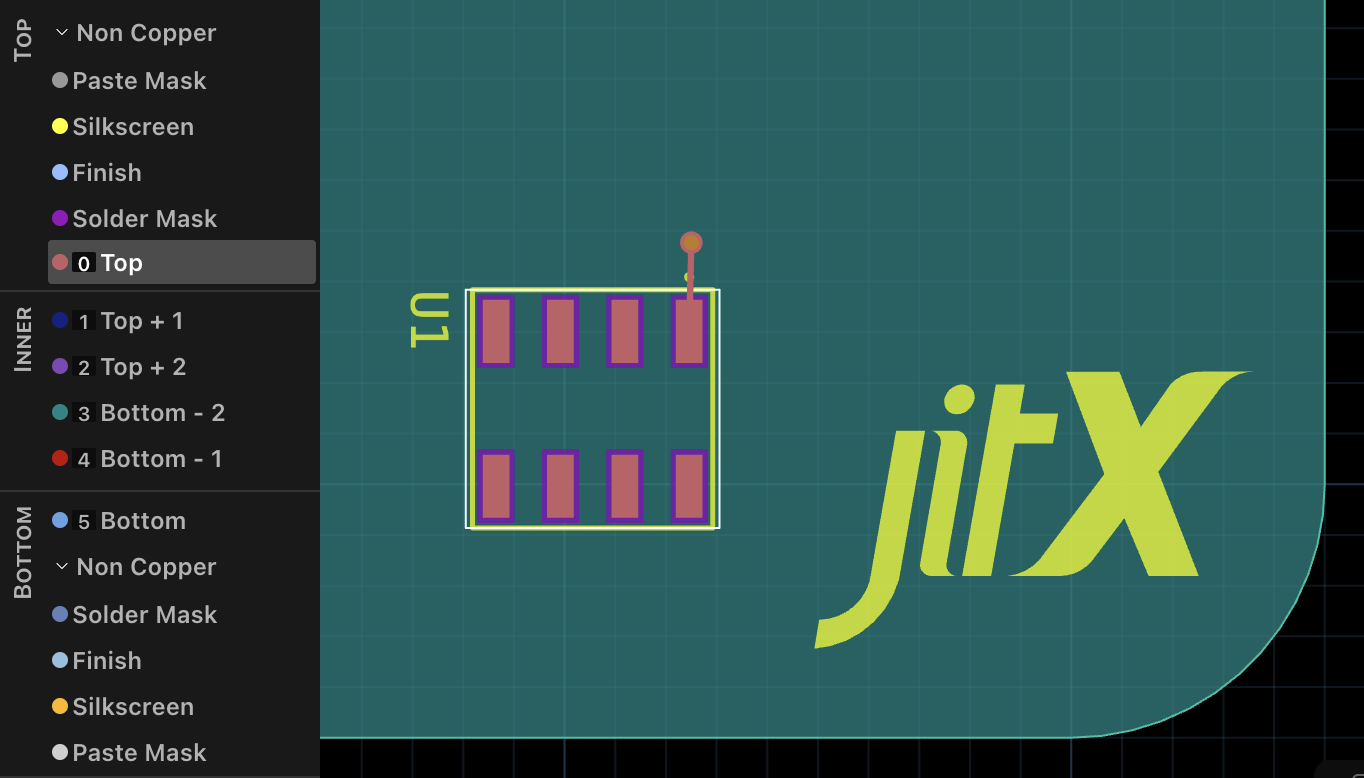Select the U1 component footprint on canvas
The height and width of the screenshot is (778, 1364).
[592, 405]
